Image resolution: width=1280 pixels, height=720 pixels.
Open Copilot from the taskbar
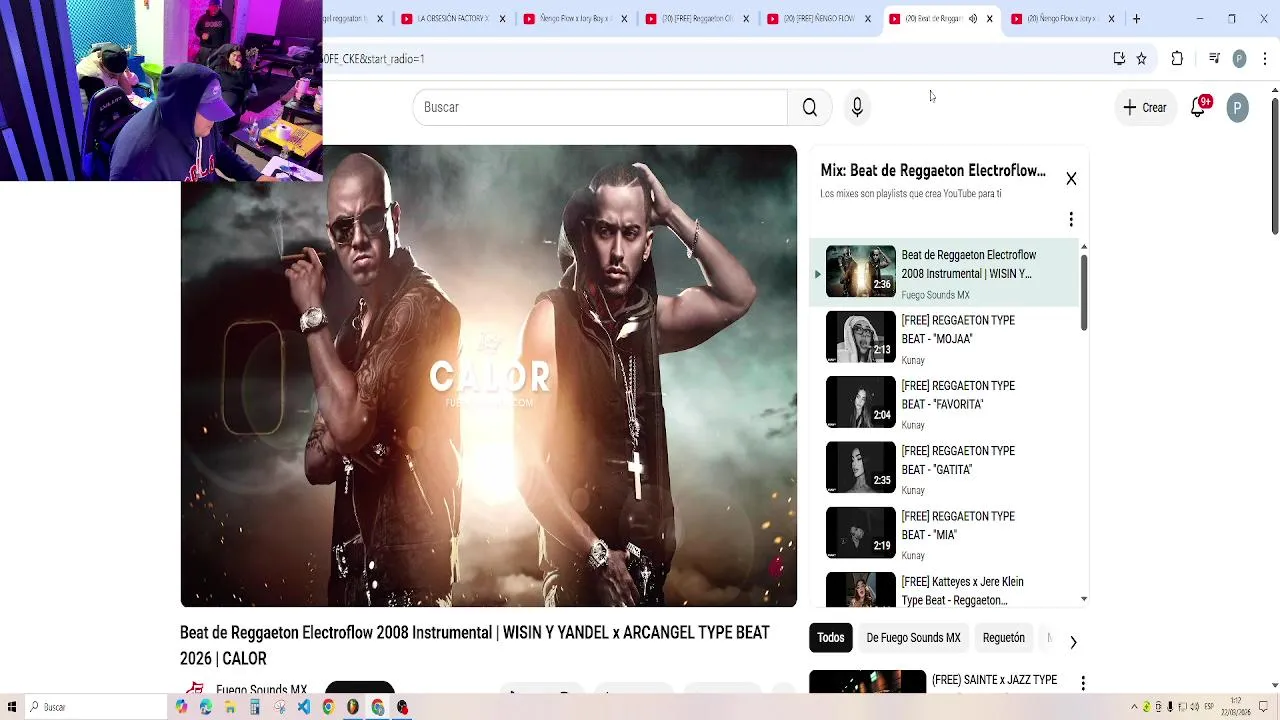pyautogui.click(x=181, y=707)
